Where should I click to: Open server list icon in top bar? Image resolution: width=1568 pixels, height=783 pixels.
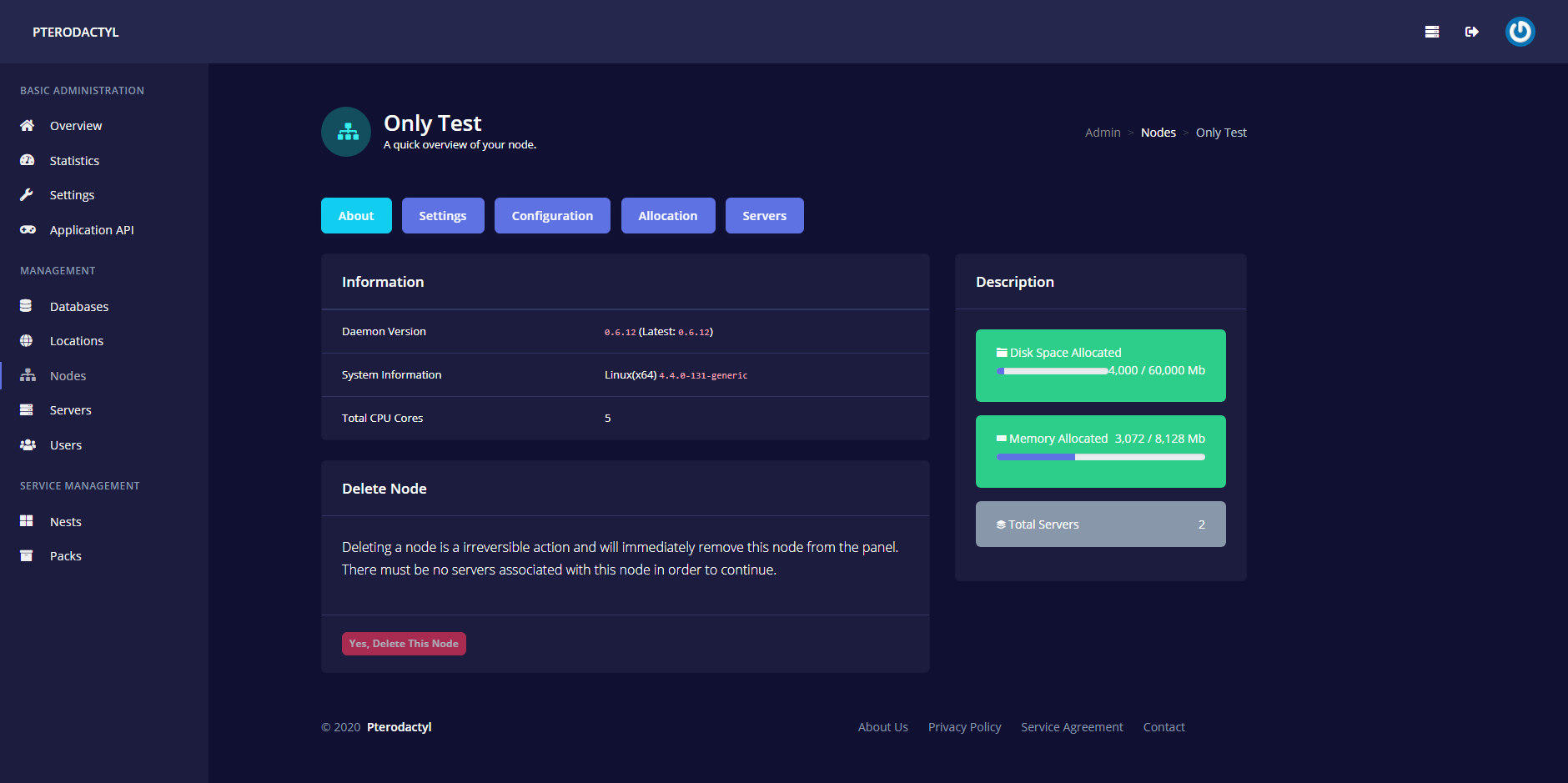pos(1432,32)
